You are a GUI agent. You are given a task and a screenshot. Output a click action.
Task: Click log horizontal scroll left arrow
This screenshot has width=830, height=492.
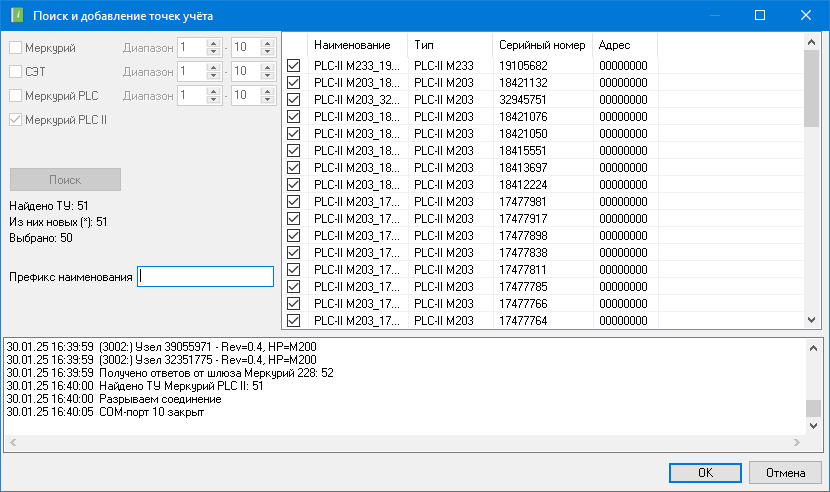tap(13, 442)
